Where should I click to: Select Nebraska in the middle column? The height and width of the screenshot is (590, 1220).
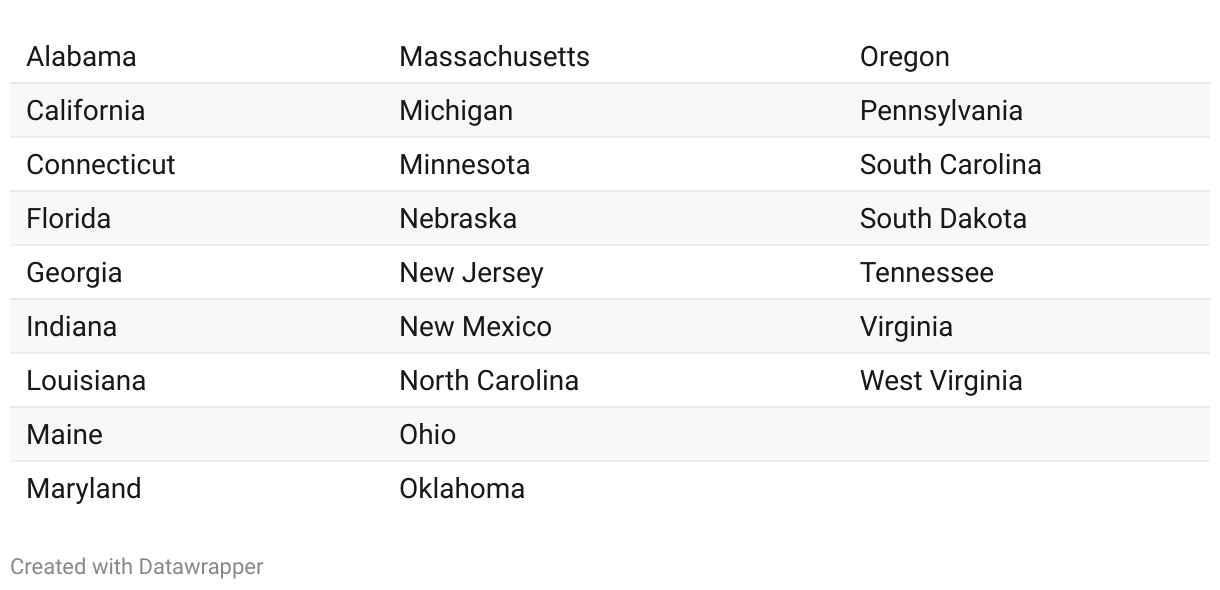coord(458,219)
